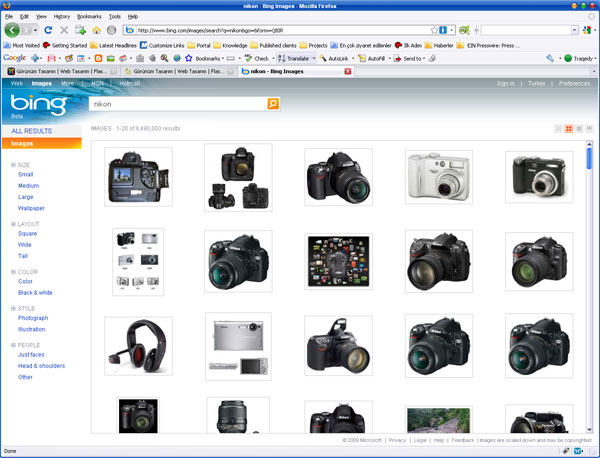
Task: Switch to the detail list view icon
Action: [x=589, y=129]
